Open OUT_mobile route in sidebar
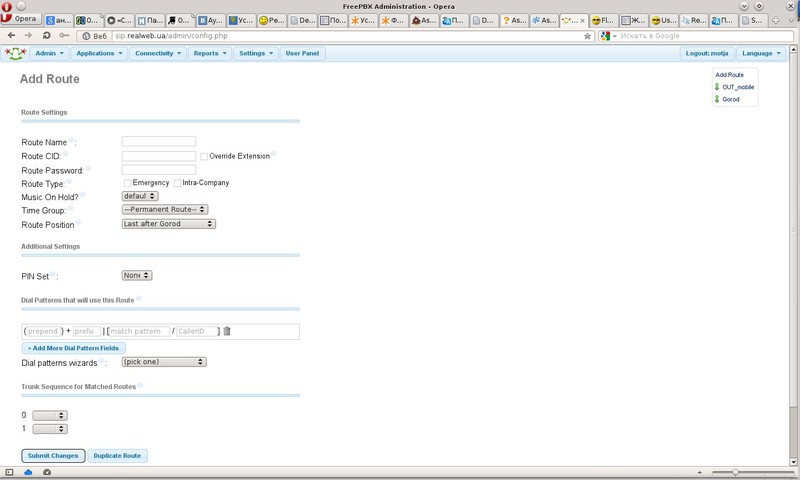Viewport: 800px width, 480px height. (738, 87)
